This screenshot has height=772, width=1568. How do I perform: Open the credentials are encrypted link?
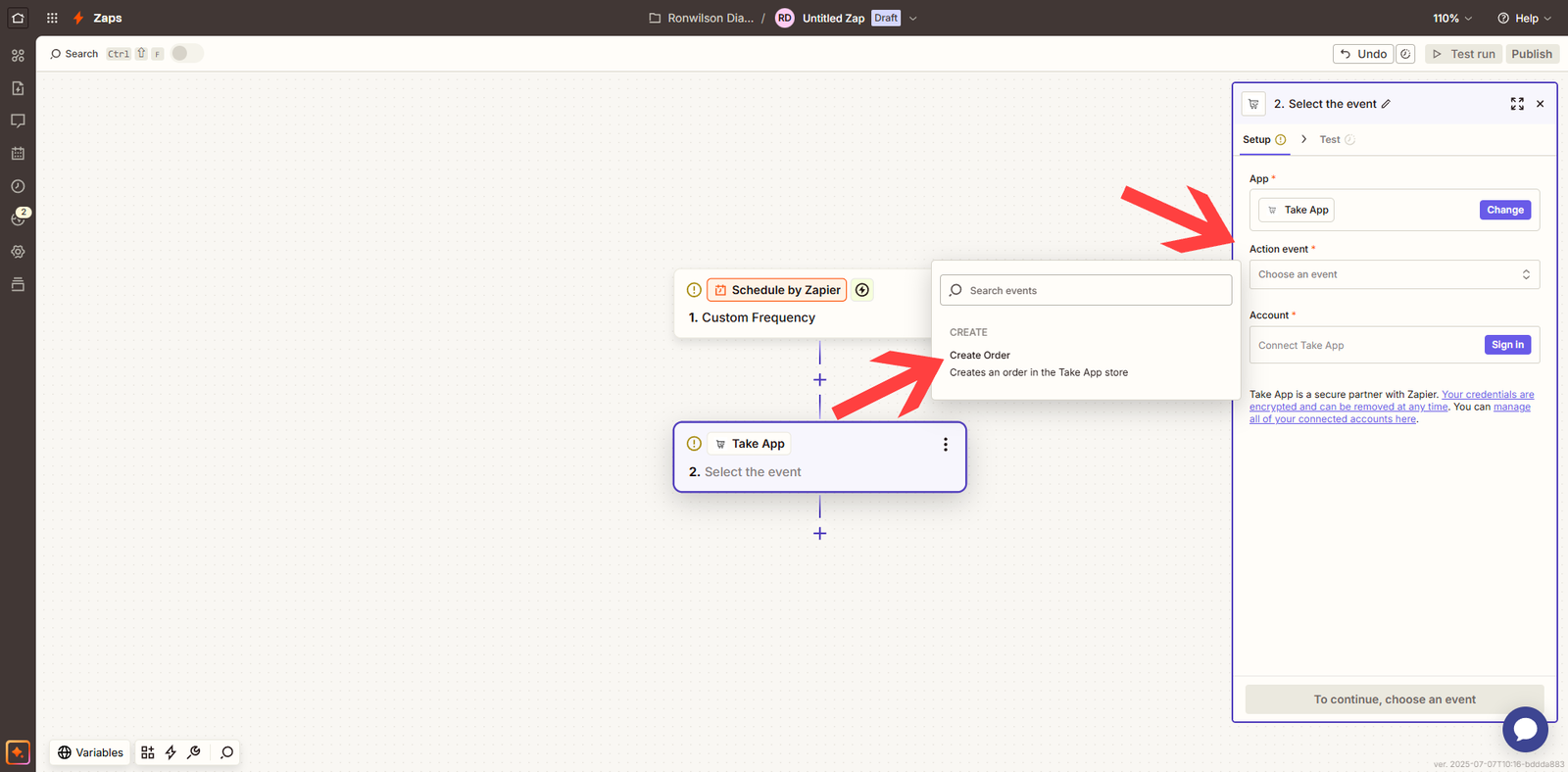click(1392, 401)
